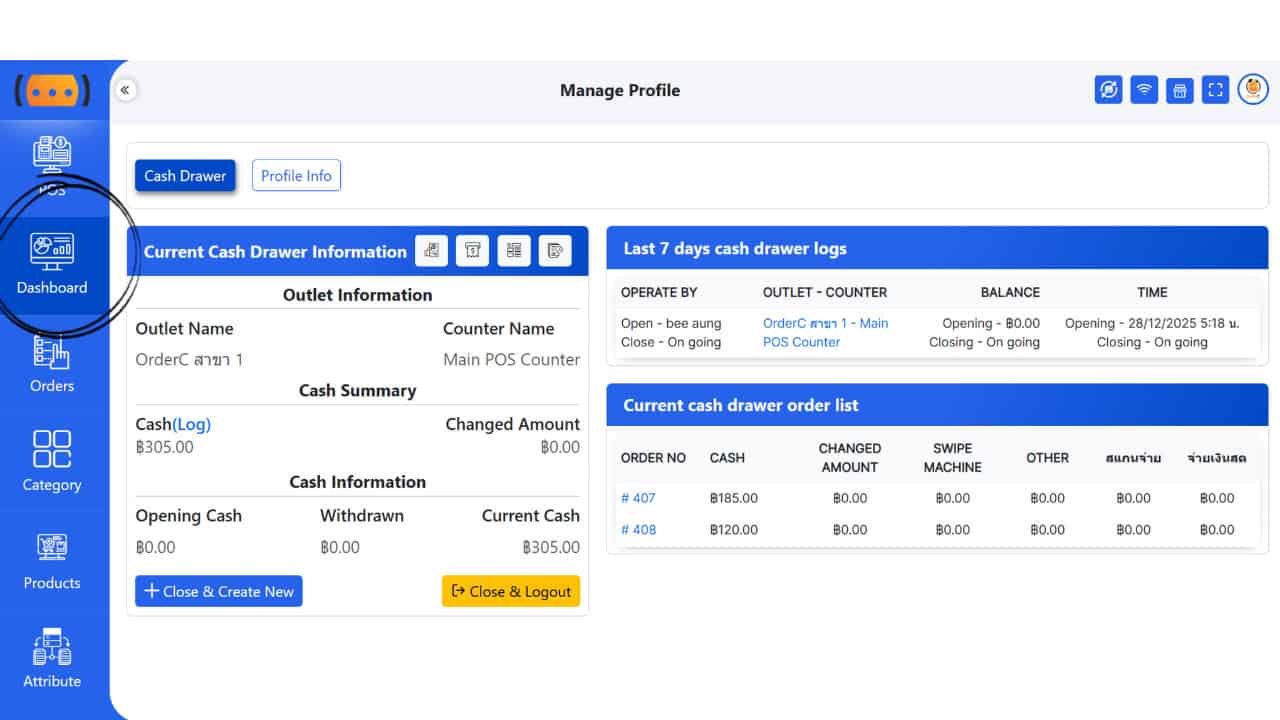Collapse the sidebar with double-chevron button

pos(125,90)
